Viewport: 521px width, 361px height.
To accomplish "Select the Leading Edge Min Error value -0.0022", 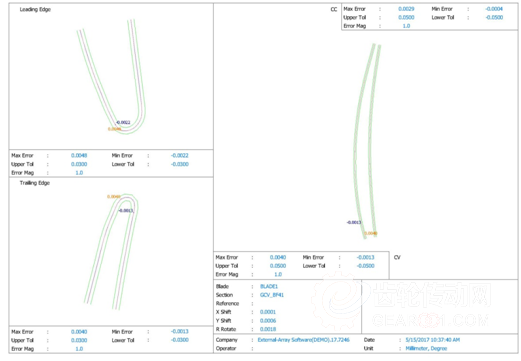I will point(180,155).
